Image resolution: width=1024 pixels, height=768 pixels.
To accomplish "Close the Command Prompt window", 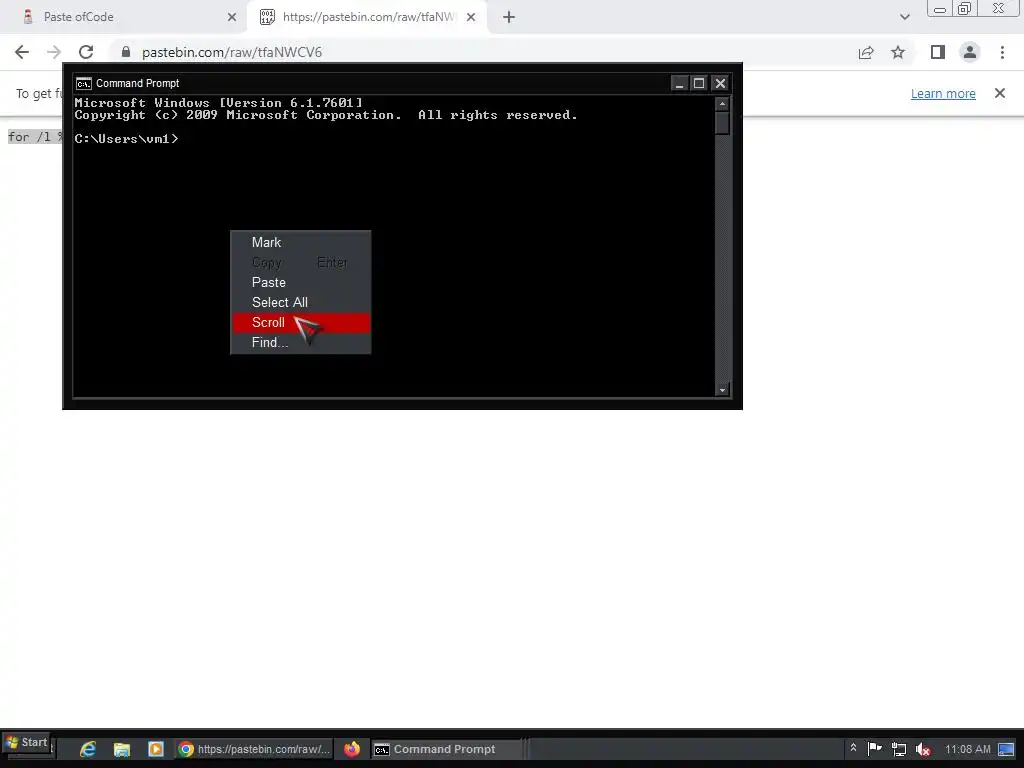I will point(720,83).
